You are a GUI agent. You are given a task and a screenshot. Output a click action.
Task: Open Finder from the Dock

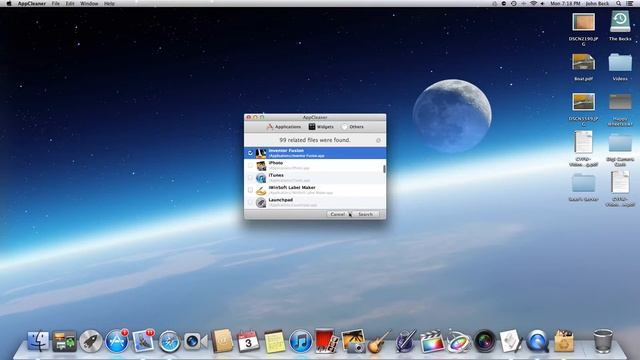38,341
